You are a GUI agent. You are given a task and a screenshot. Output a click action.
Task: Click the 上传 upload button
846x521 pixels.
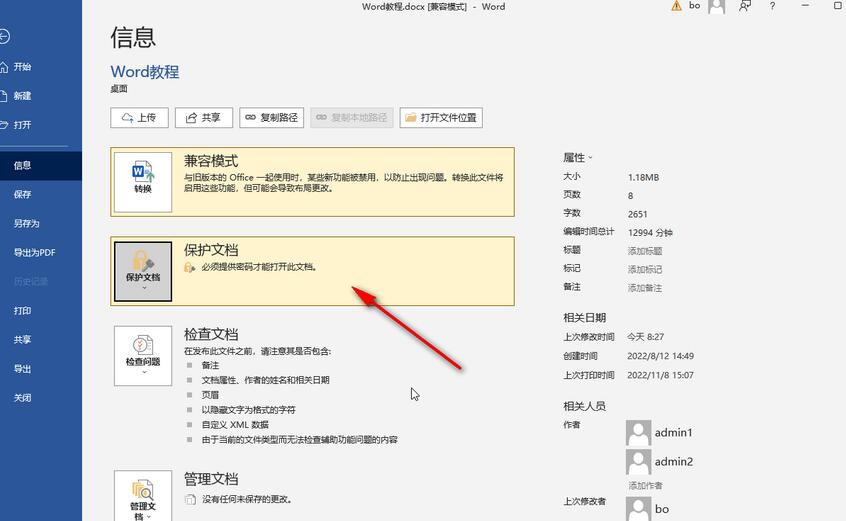pyautogui.click(x=139, y=118)
